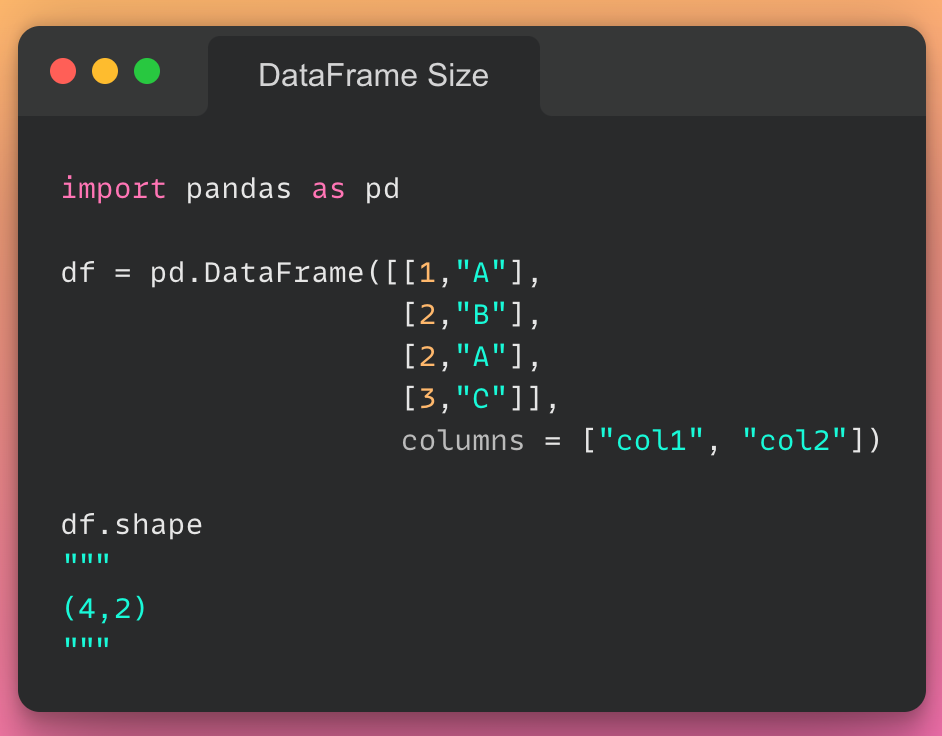Click the pink import keyword
Viewport: 942px width, 736px height.
114,189
